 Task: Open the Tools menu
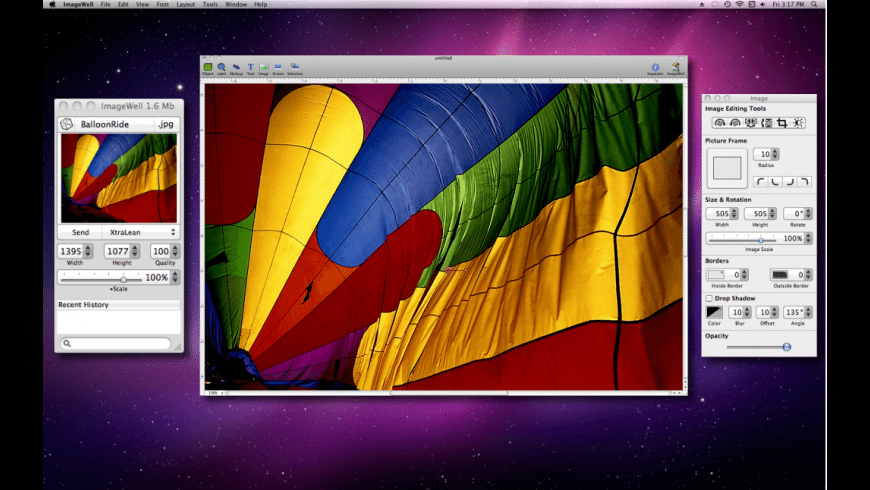[x=210, y=4]
